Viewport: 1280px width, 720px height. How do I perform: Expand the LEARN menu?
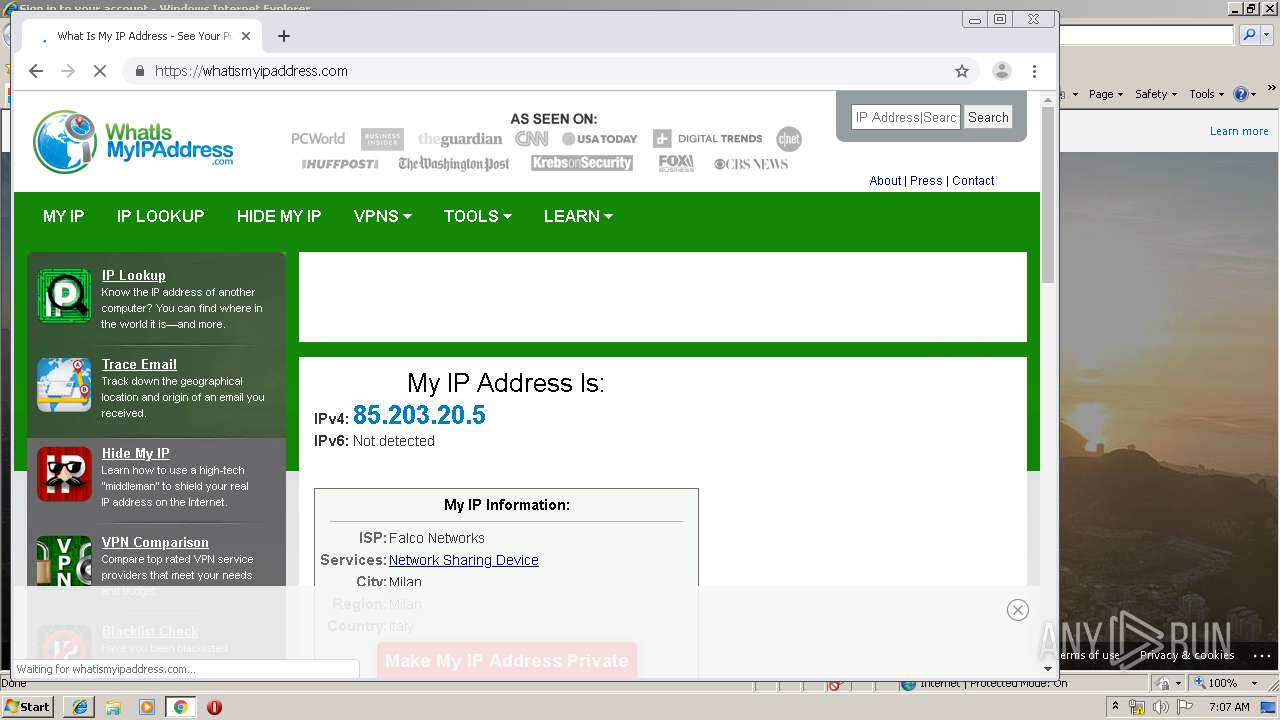click(x=578, y=216)
